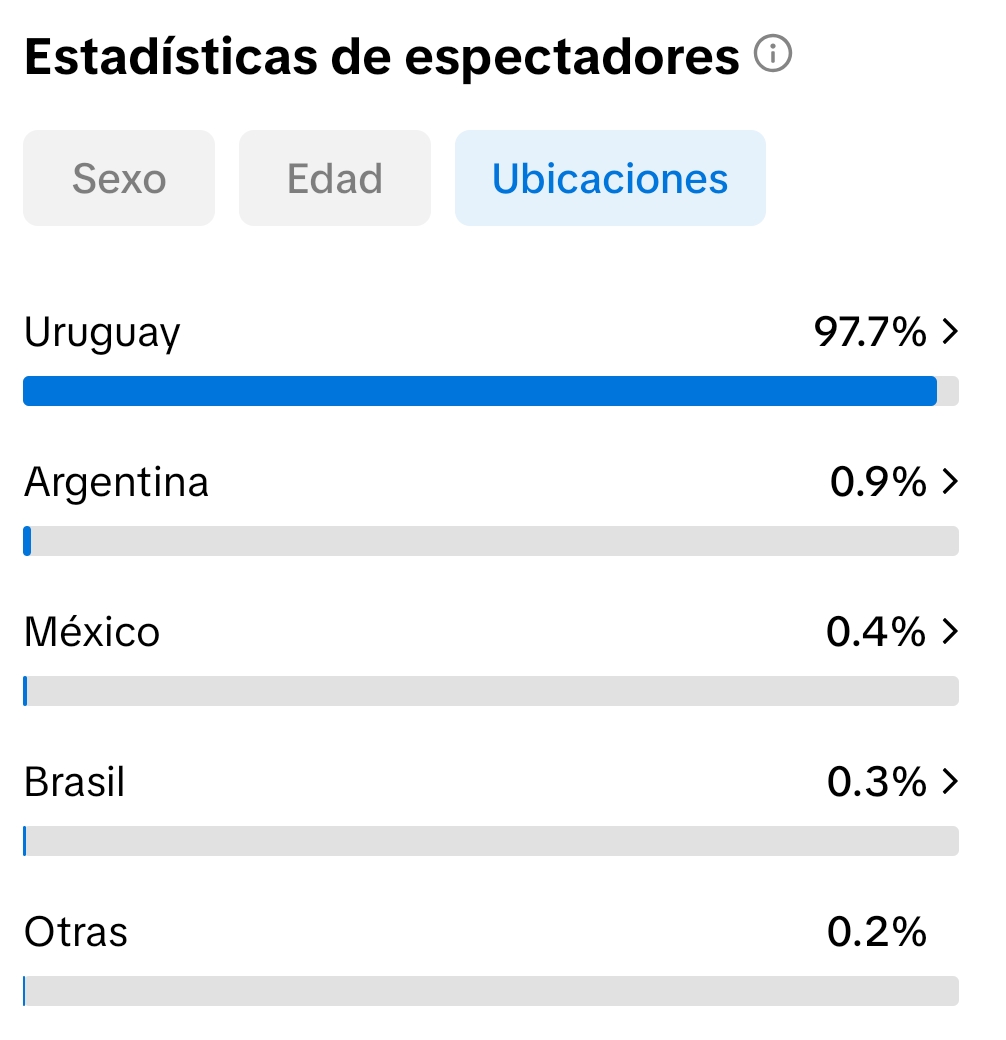Click the Brasil progress bar

490,841
